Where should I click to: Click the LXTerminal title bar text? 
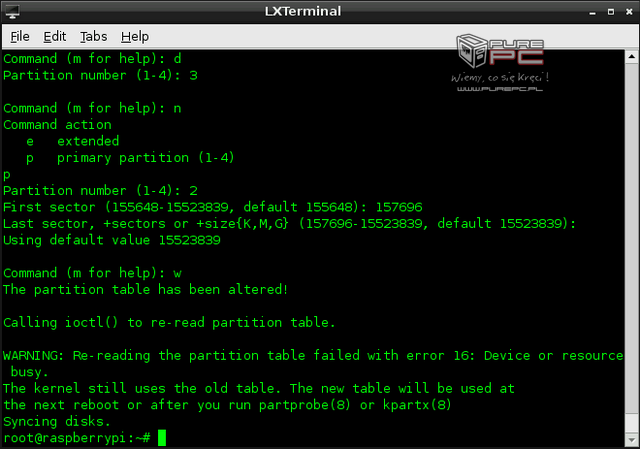[302, 11]
